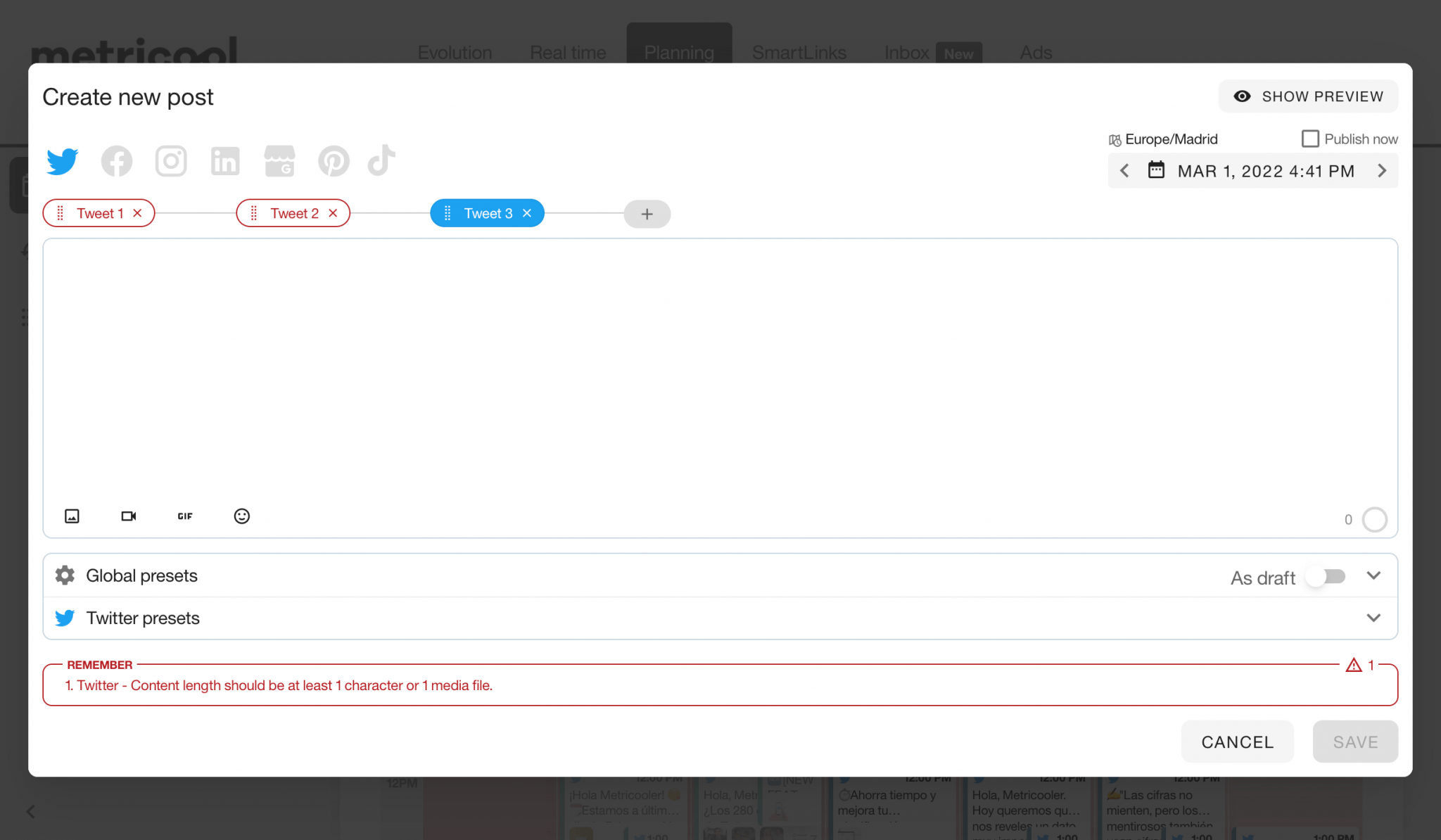Switch to the Tweet 1 tab
The width and height of the screenshot is (1441, 840).
click(x=99, y=212)
